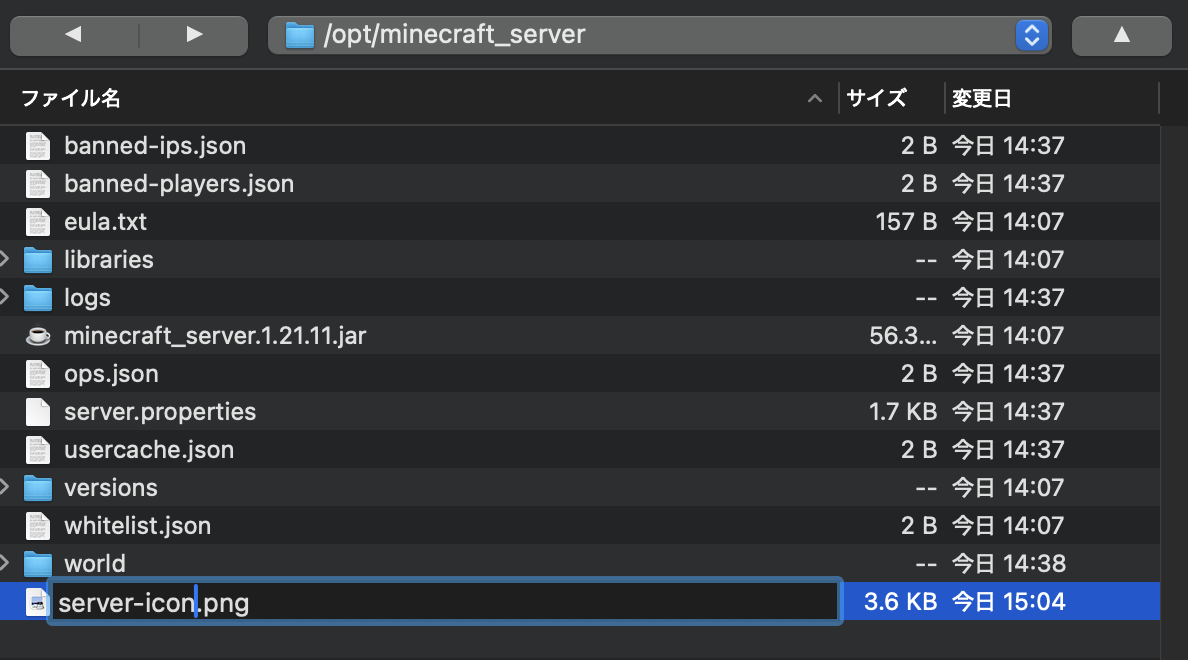The width and height of the screenshot is (1188, 660).
Task: Click inside the server-icon.png rename field
Action: point(500,603)
